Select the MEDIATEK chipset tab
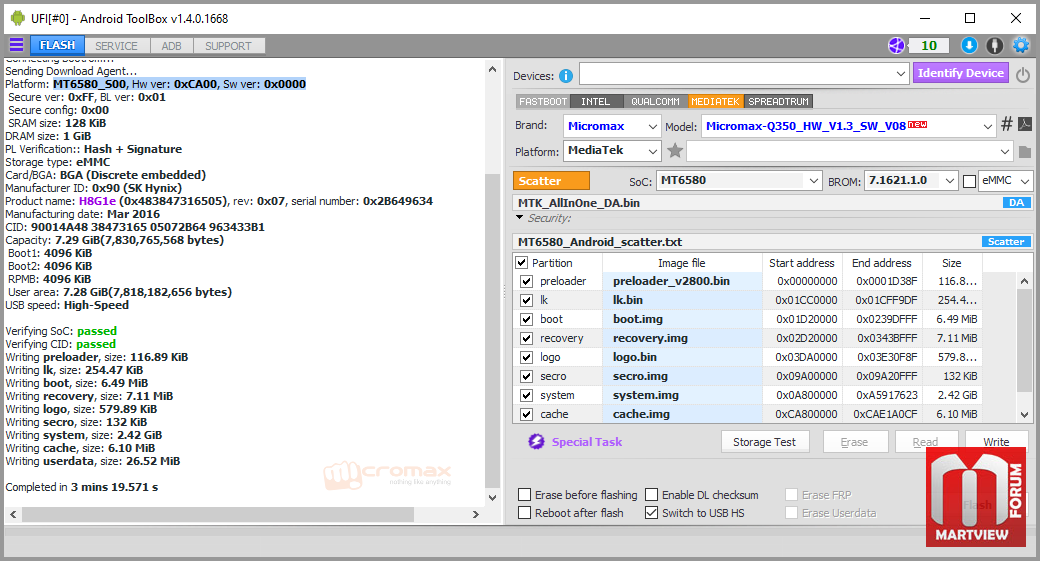This screenshot has height=561, width=1040. point(715,101)
